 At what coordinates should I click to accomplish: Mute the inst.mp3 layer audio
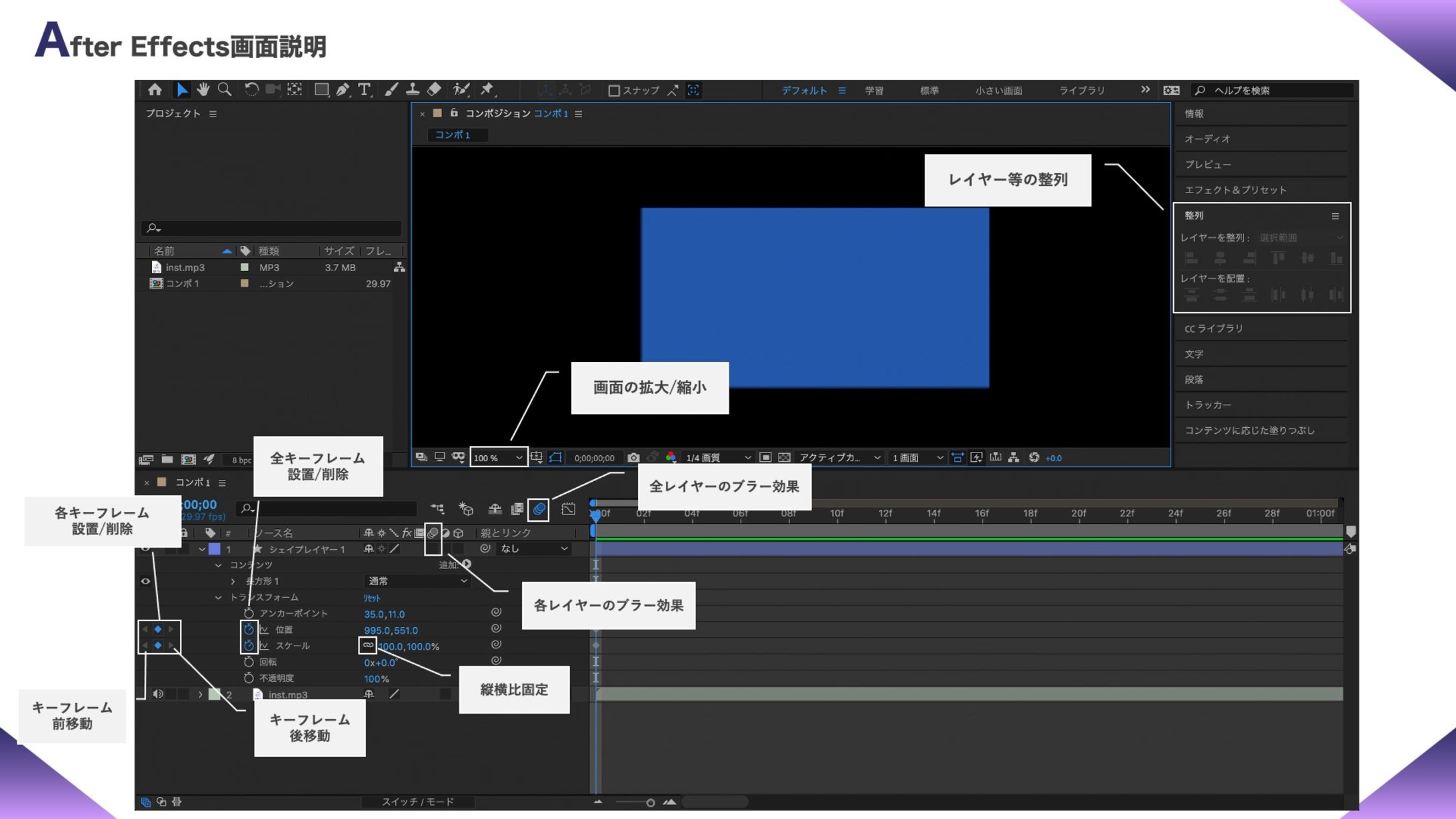[158, 694]
